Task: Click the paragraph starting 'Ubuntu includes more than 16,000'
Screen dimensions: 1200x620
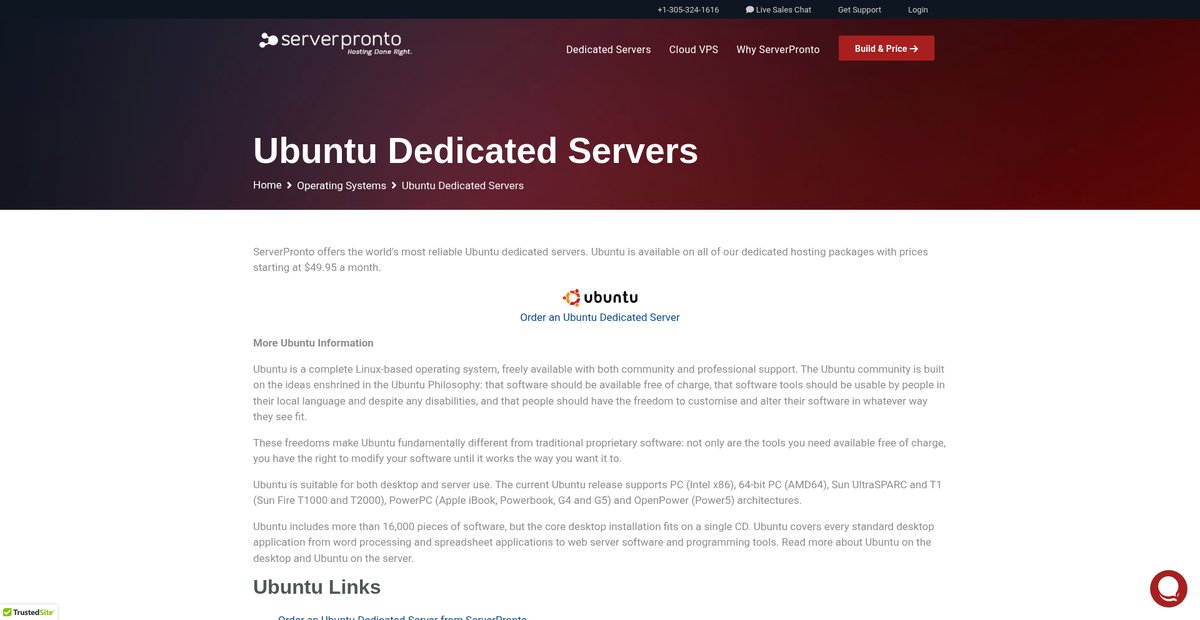Action: coord(592,542)
